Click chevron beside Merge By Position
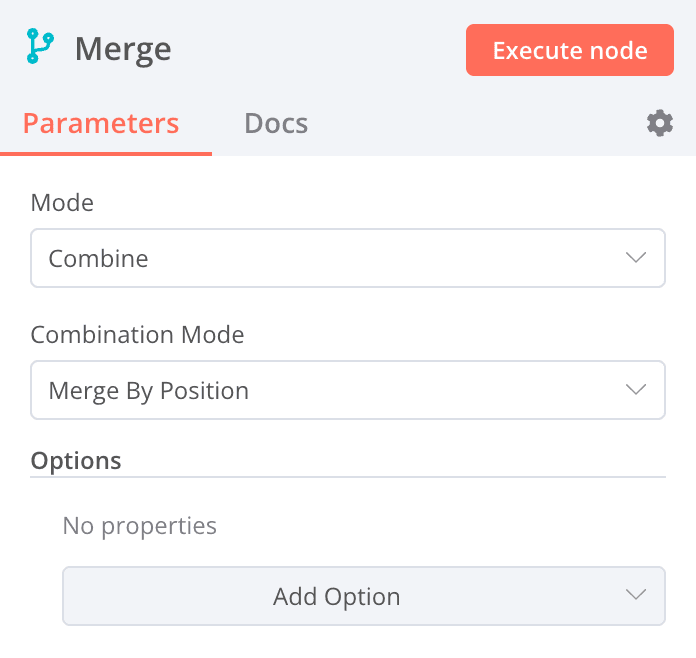This screenshot has height=658, width=696. click(x=636, y=389)
